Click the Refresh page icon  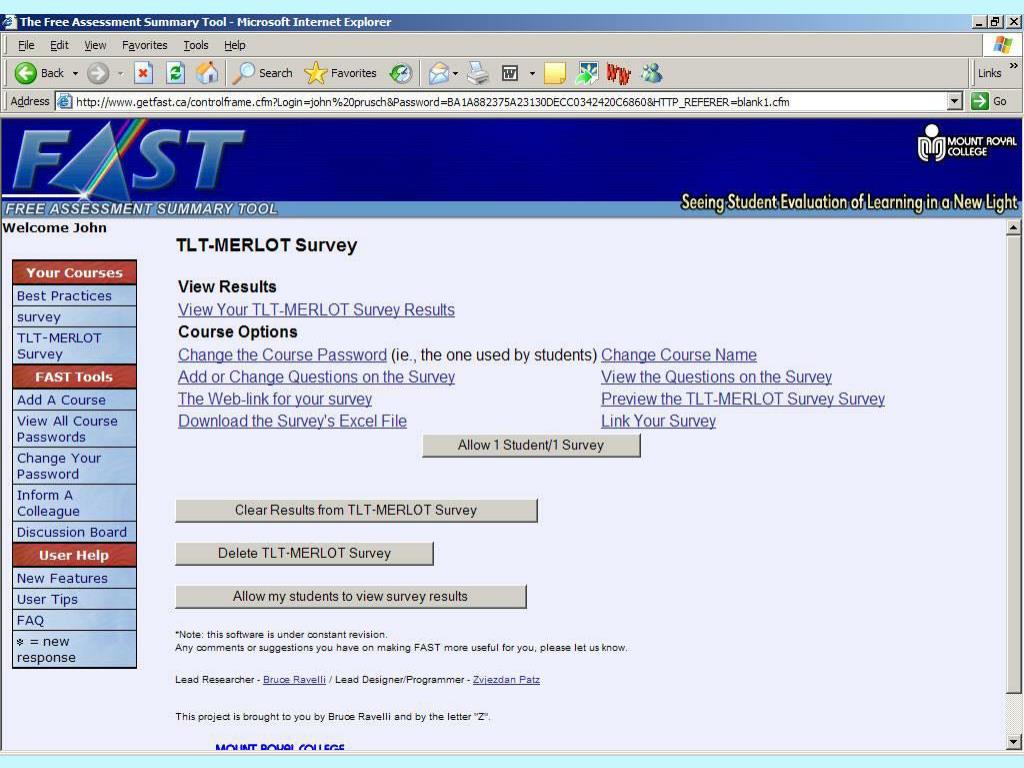pyautogui.click(x=175, y=73)
